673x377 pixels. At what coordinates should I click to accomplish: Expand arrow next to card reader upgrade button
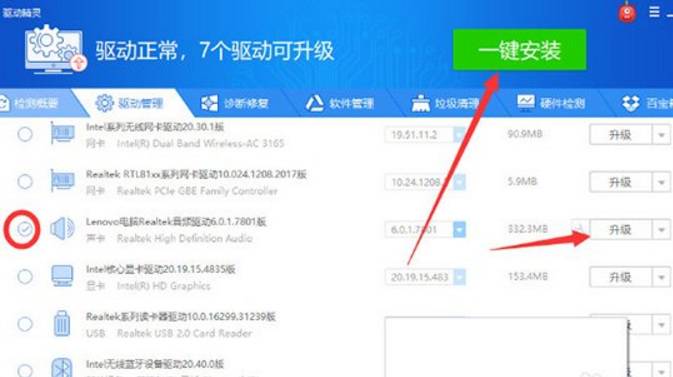click(x=661, y=324)
